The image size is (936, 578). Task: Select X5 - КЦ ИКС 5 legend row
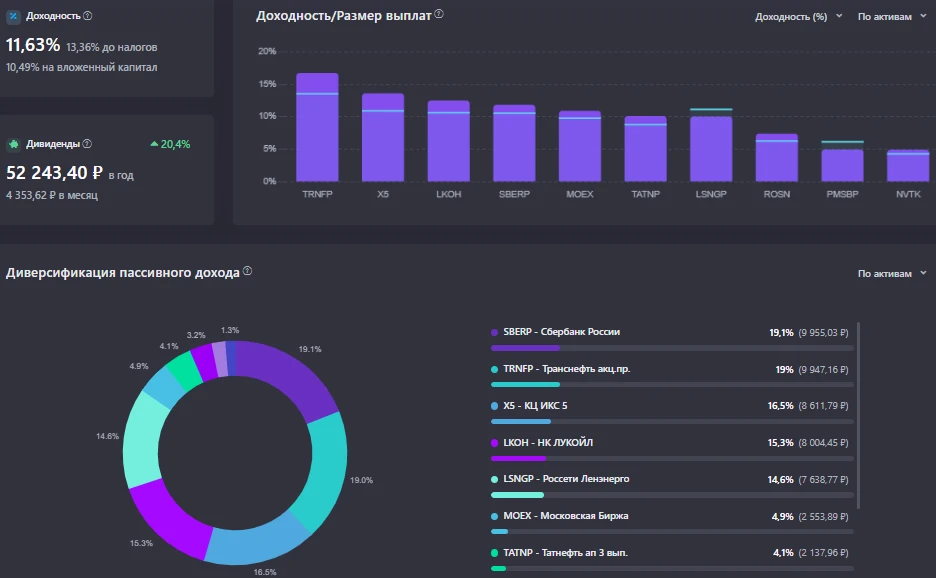(x=672, y=412)
